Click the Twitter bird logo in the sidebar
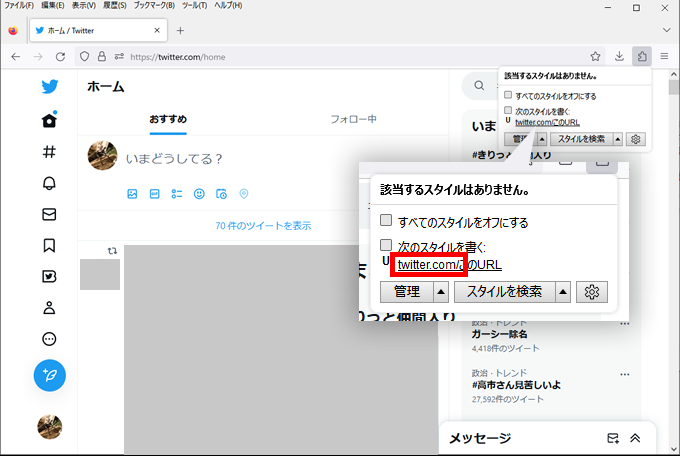This screenshot has width=680, height=456. point(50,86)
